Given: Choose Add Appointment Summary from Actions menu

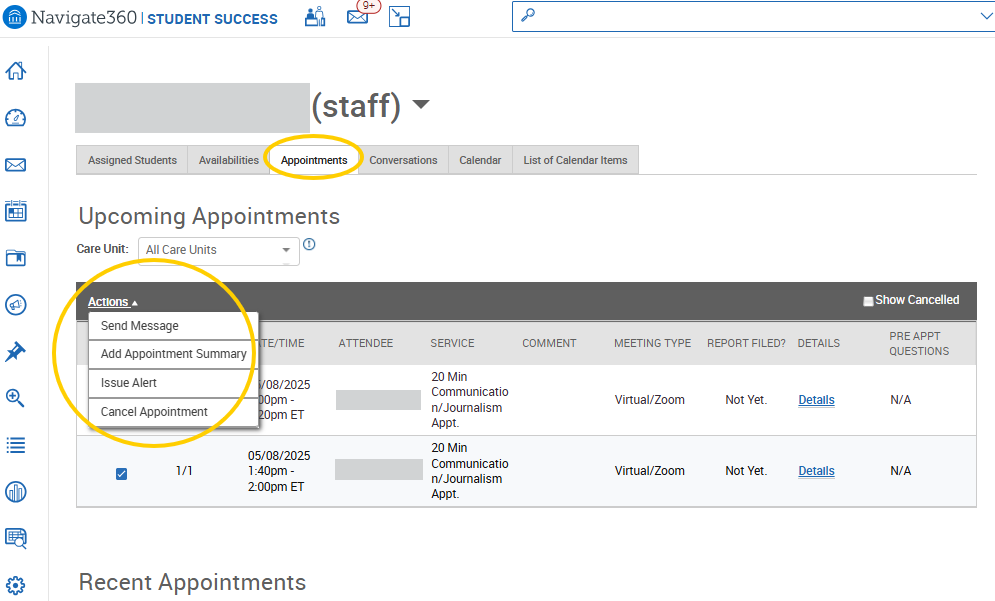Looking at the screenshot, I should [173, 354].
